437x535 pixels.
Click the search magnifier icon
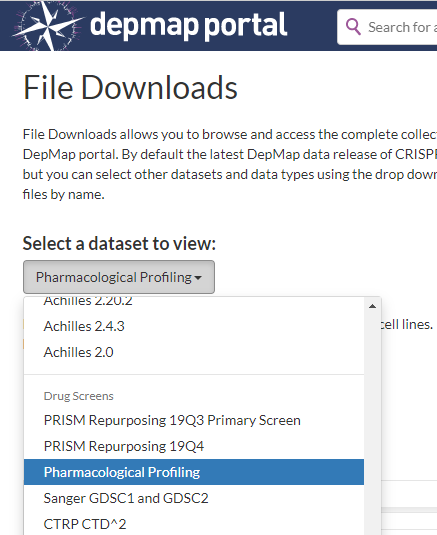pos(353,27)
